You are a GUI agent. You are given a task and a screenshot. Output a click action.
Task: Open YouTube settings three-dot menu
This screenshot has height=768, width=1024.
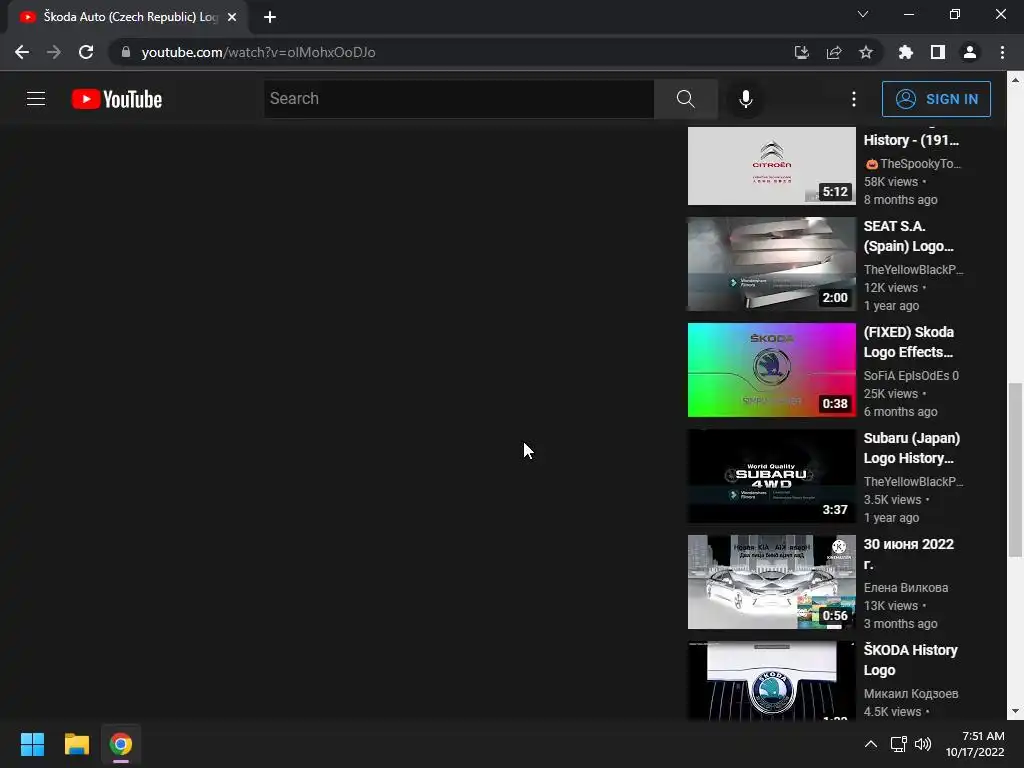pyautogui.click(x=854, y=99)
